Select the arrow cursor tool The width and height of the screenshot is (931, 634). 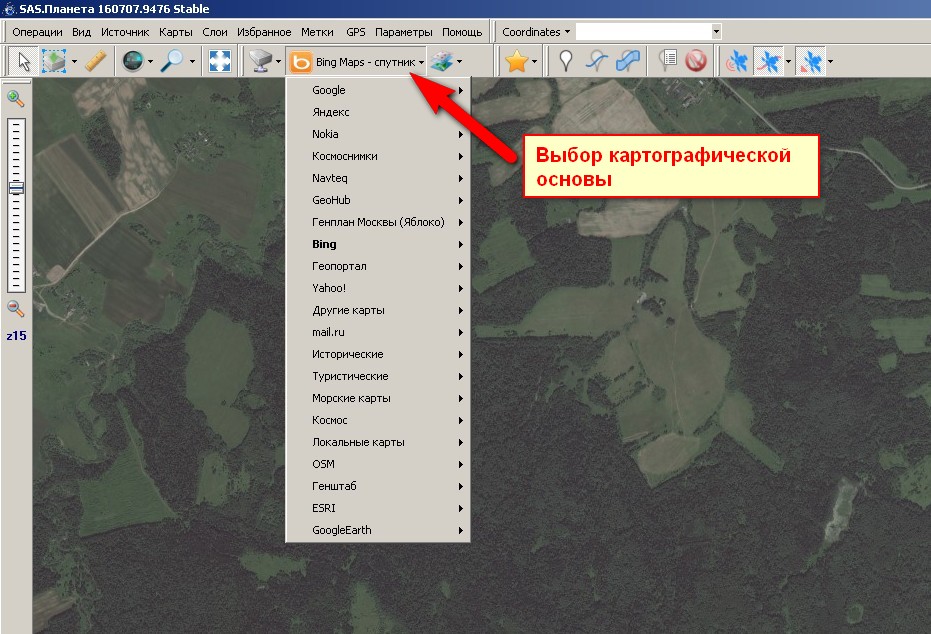point(23,61)
